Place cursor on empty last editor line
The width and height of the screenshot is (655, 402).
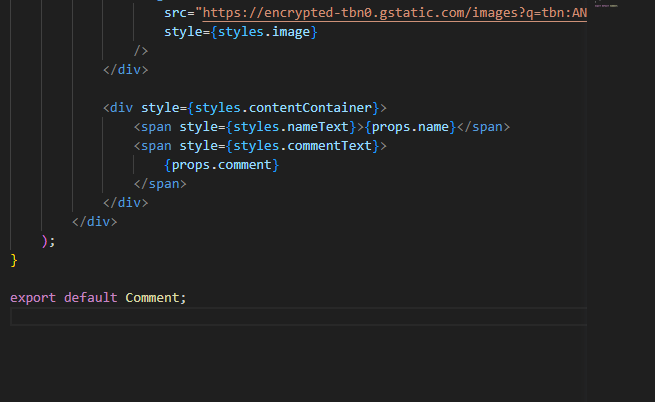298,317
